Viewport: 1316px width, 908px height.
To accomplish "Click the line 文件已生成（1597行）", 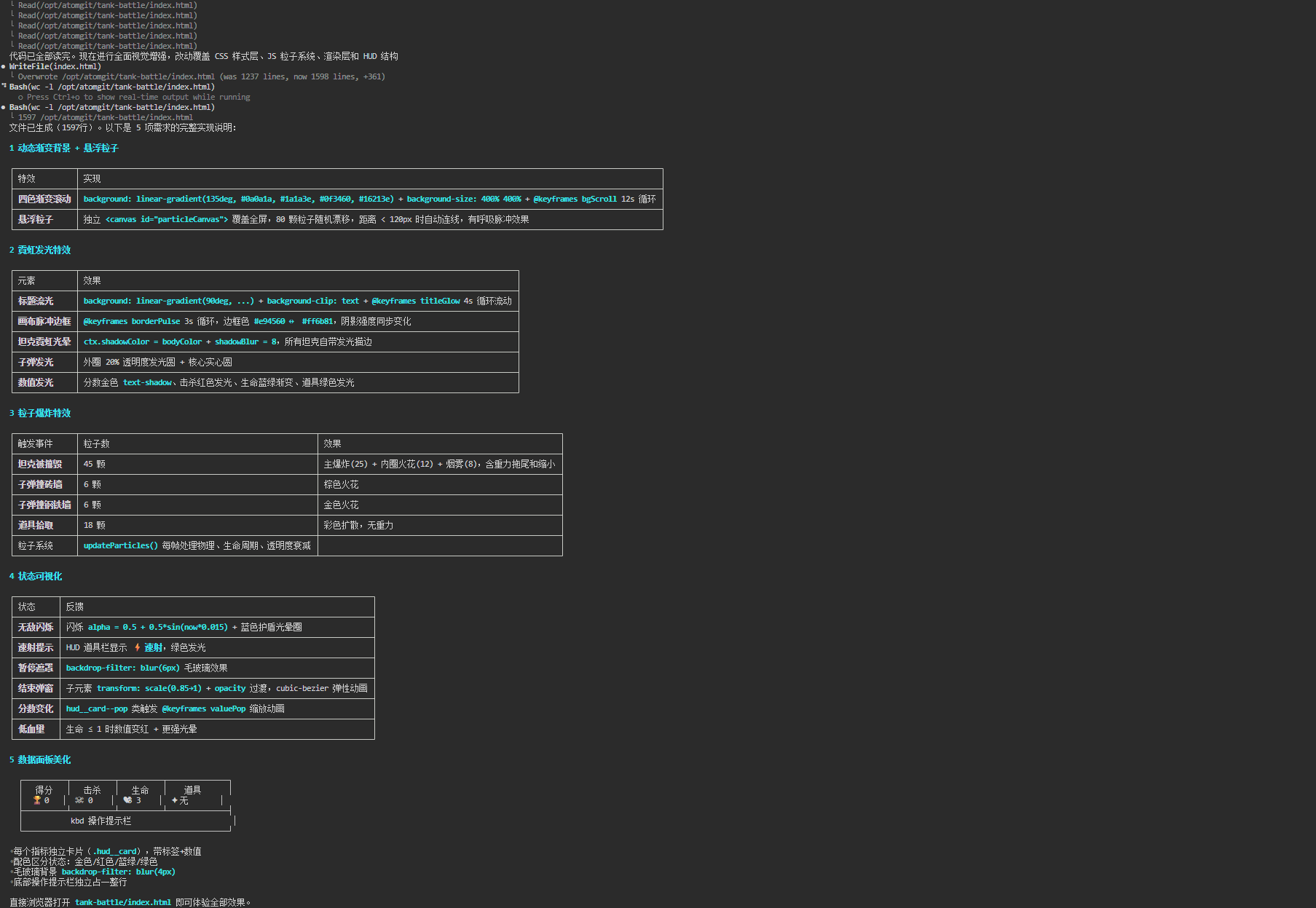I will (x=123, y=127).
